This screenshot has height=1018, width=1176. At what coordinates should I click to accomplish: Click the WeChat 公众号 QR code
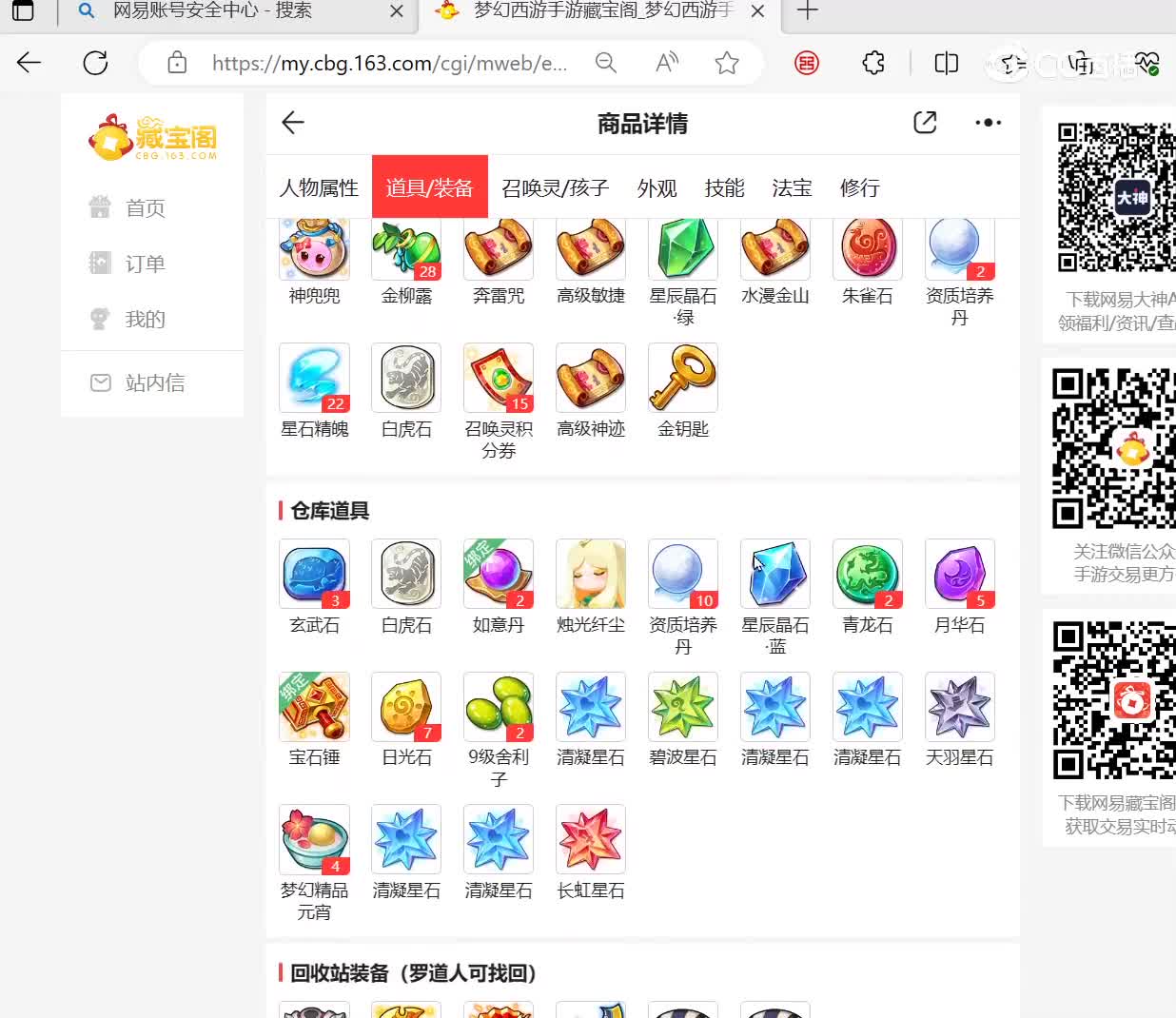pos(1113,448)
